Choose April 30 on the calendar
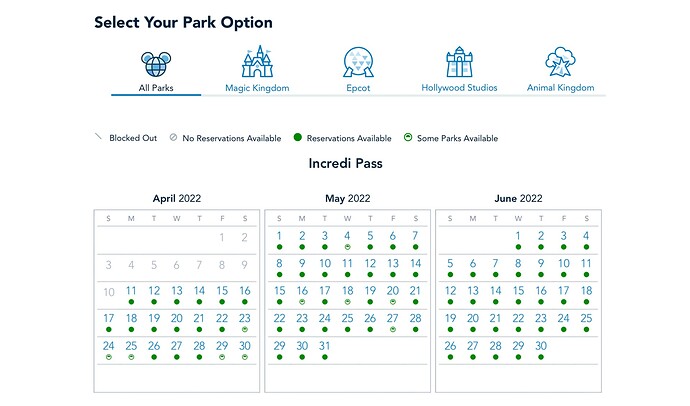 pyautogui.click(x=244, y=346)
